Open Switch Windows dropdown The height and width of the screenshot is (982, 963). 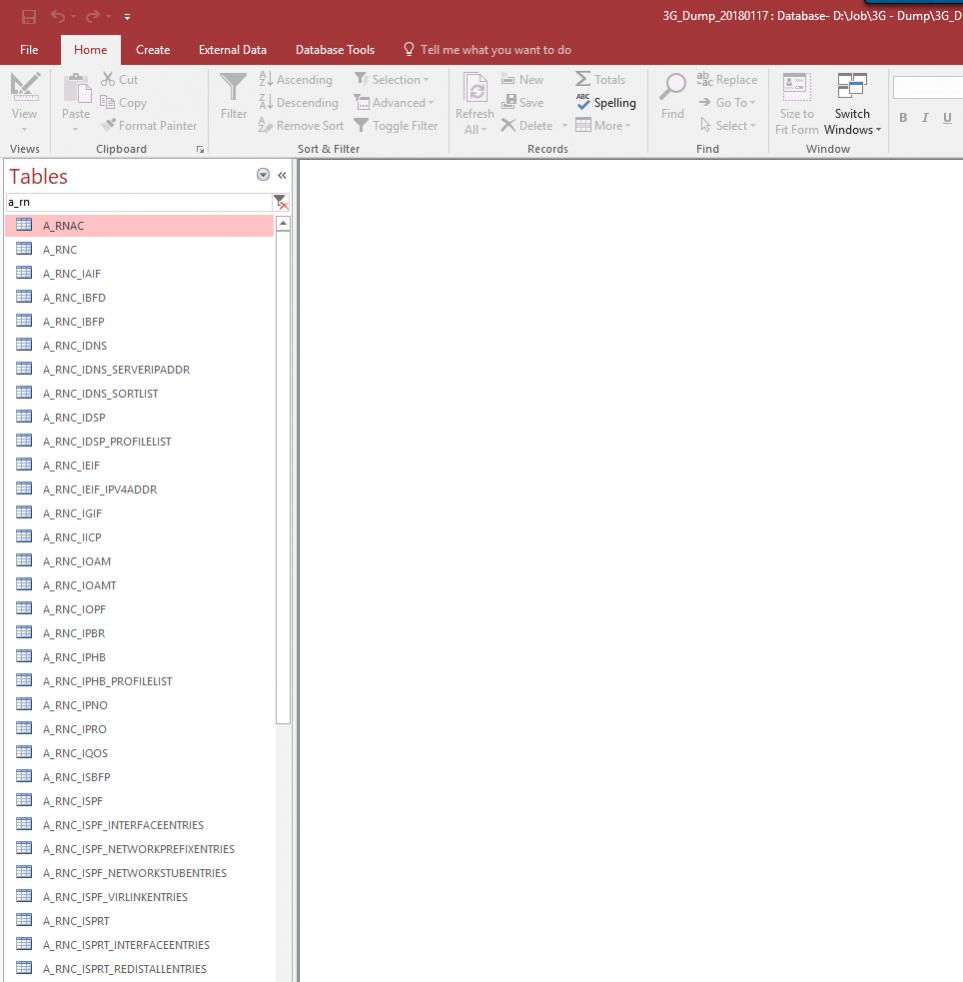click(852, 103)
